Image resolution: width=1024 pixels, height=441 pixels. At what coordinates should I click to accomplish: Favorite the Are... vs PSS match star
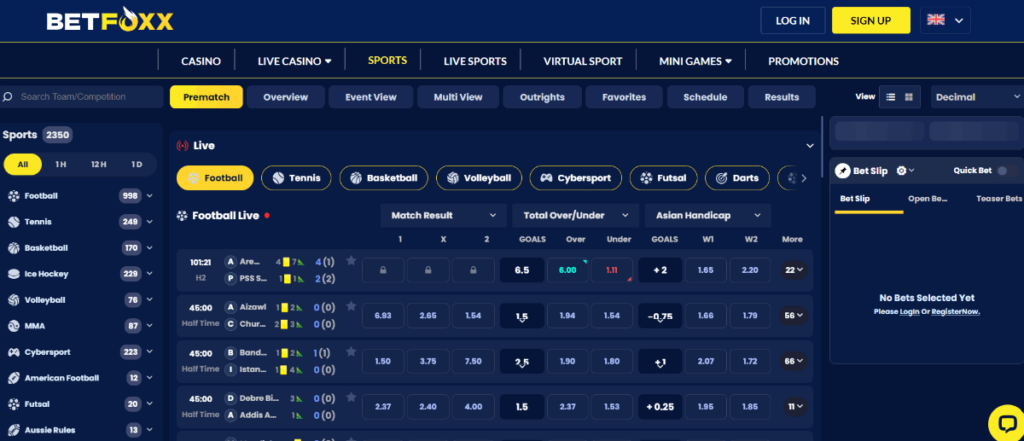(x=351, y=261)
